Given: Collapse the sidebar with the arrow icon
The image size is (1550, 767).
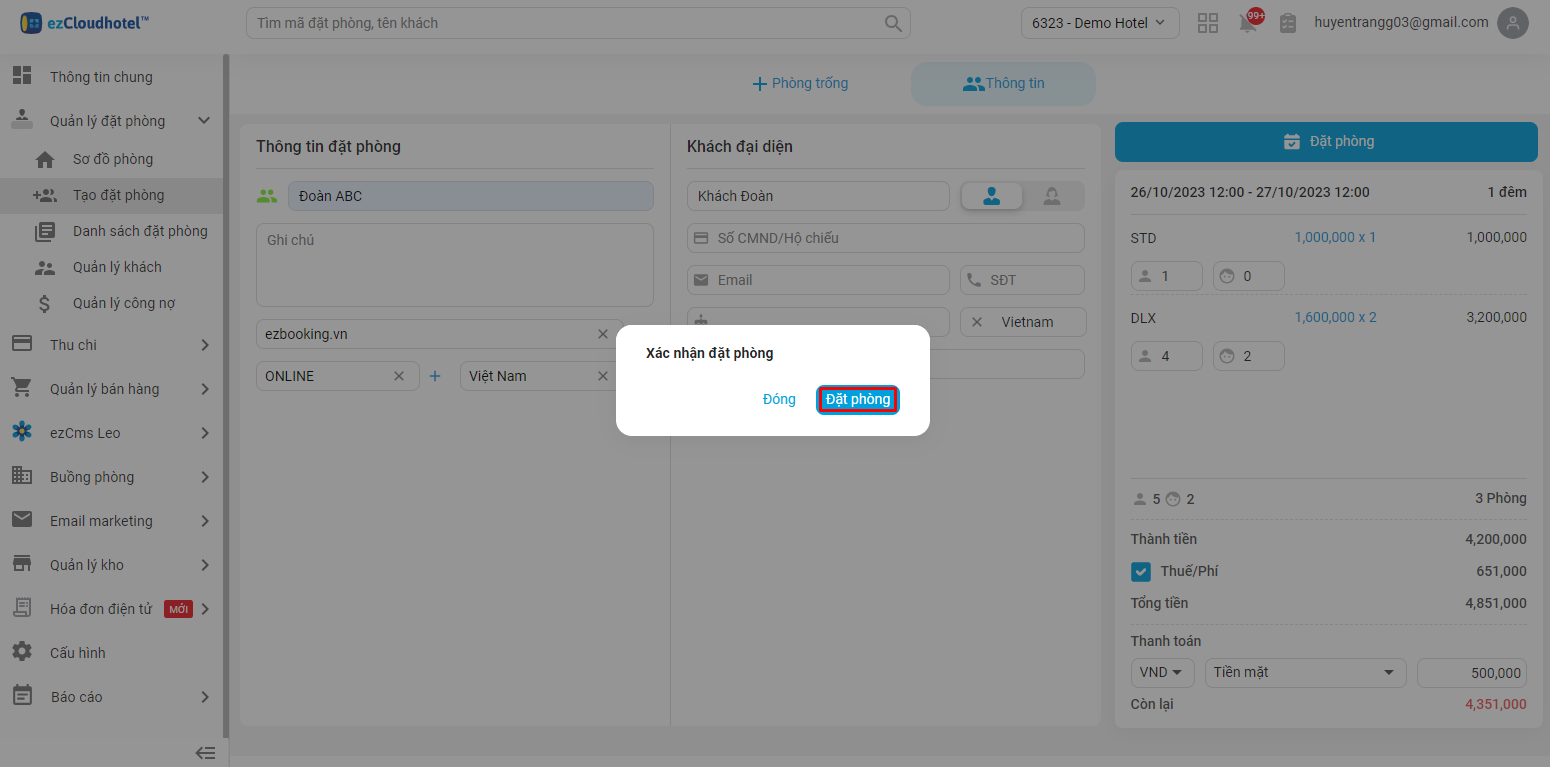Looking at the screenshot, I should 205,753.
